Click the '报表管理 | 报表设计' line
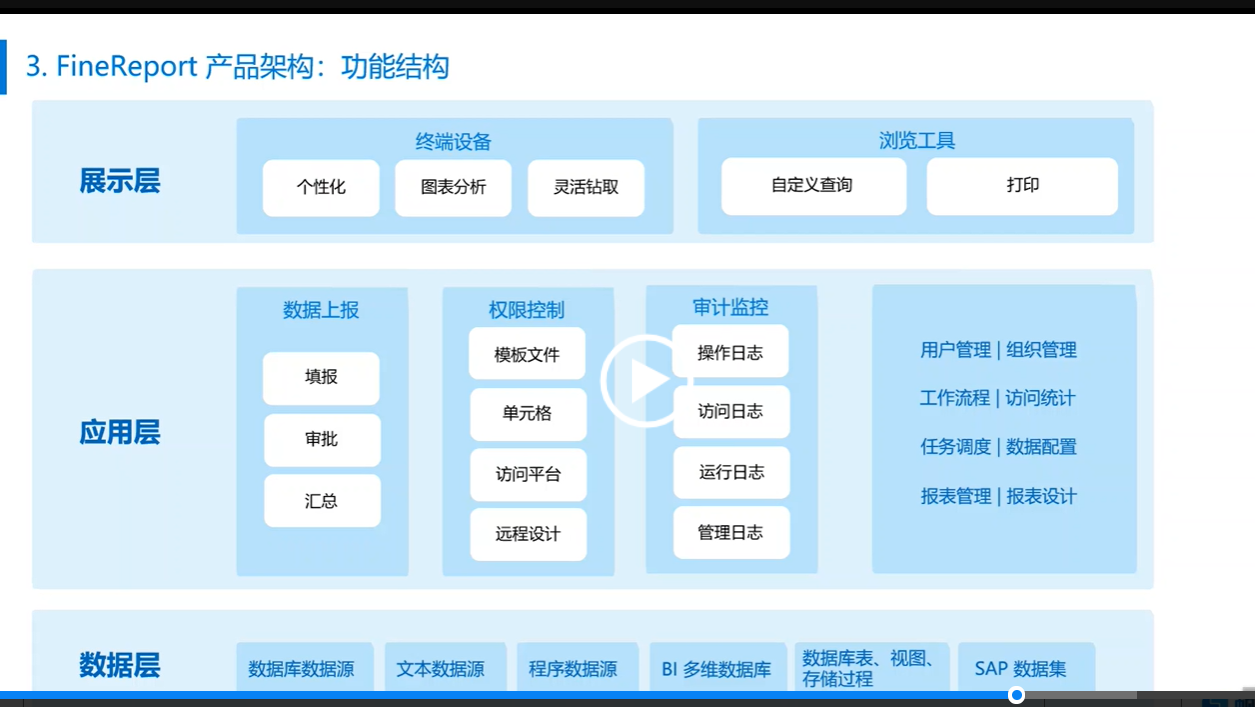1255x707 pixels. click(x=998, y=496)
